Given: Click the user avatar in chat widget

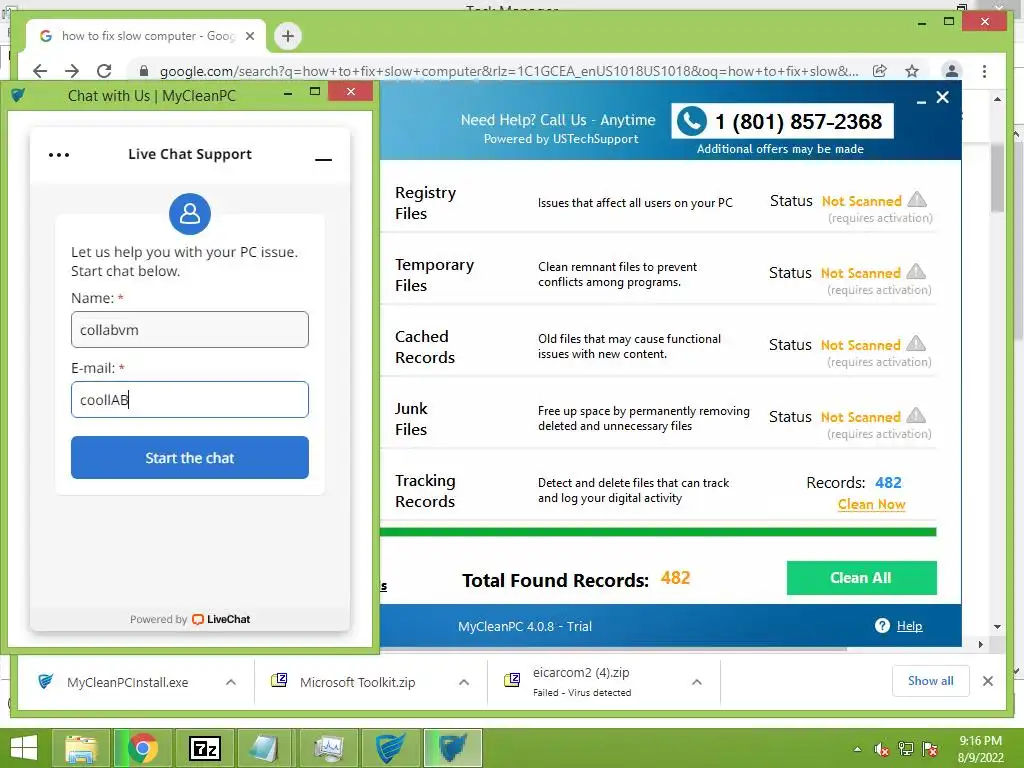Looking at the screenshot, I should coord(189,214).
